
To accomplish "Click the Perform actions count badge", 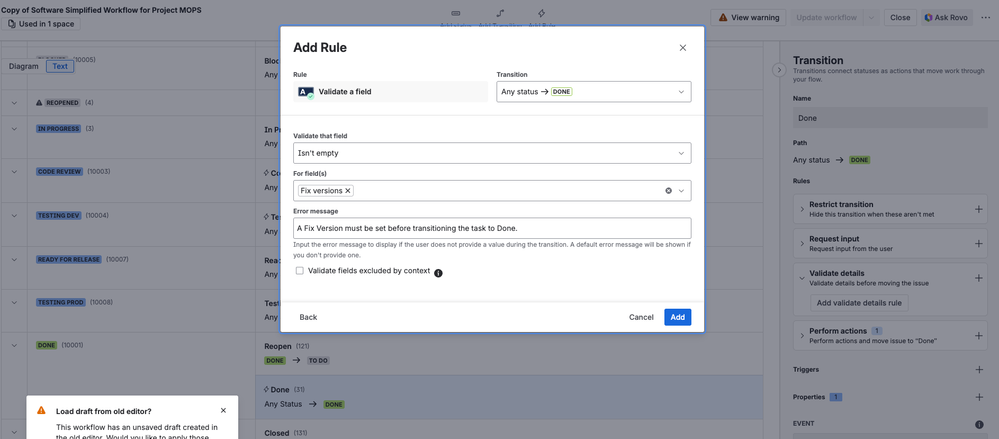I will tap(877, 331).
